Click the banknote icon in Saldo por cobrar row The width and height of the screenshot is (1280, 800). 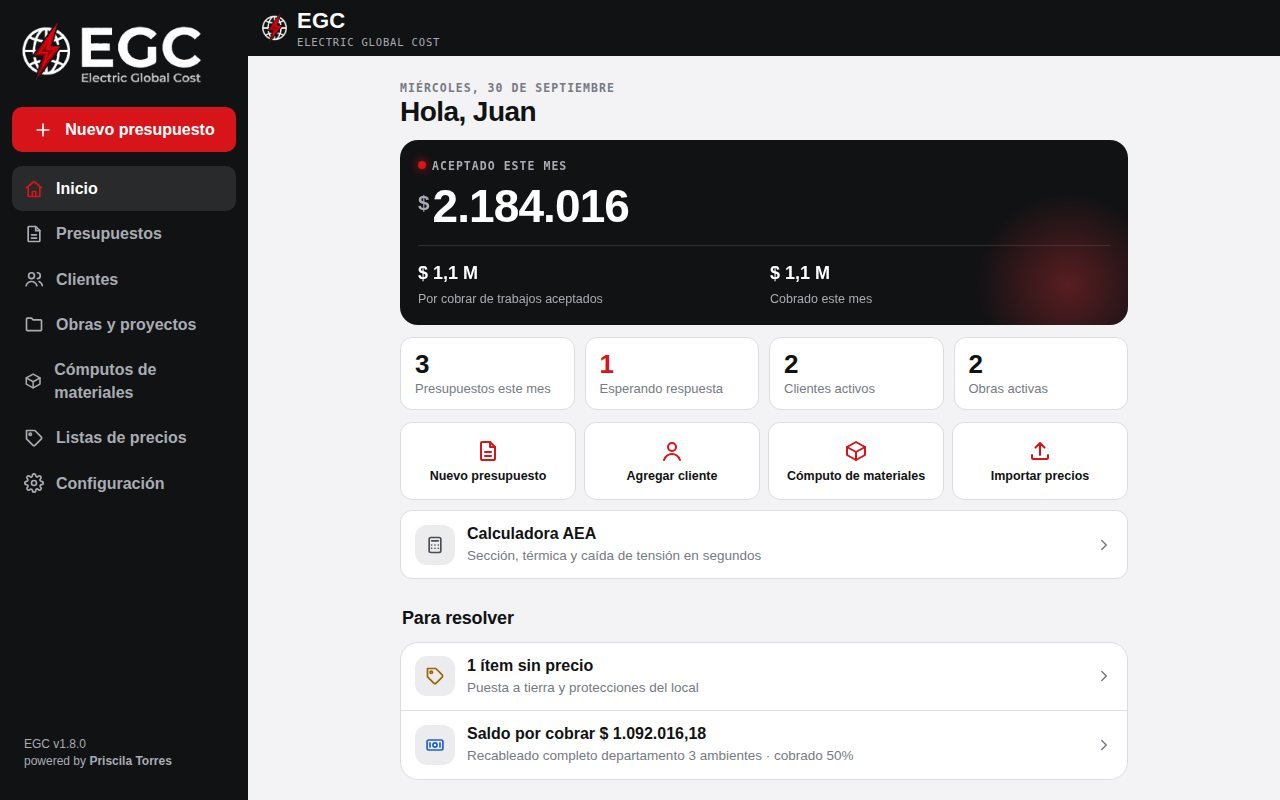pyautogui.click(x=435, y=745)
